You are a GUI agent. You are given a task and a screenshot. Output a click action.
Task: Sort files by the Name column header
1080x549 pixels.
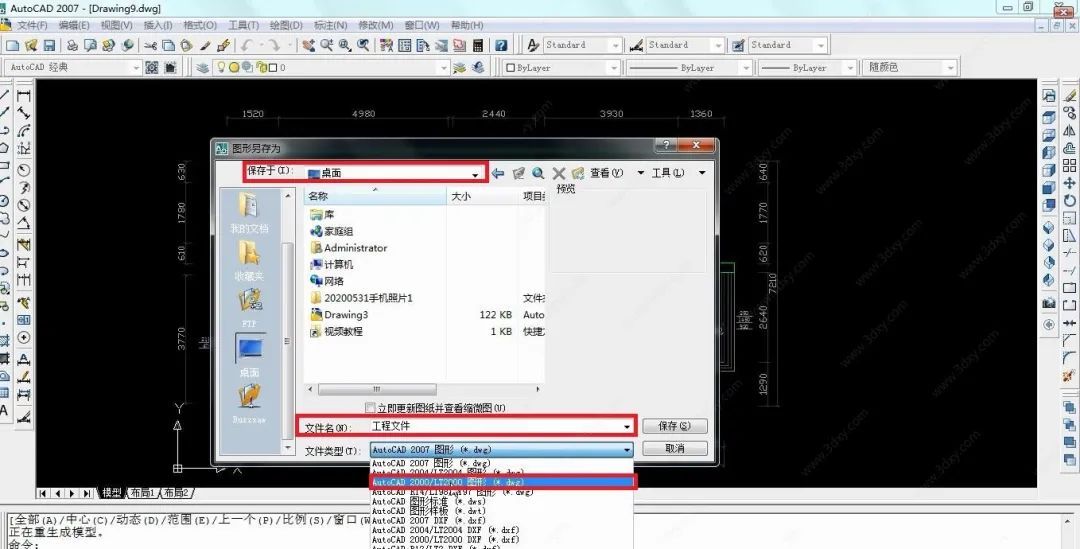[375, 196]
